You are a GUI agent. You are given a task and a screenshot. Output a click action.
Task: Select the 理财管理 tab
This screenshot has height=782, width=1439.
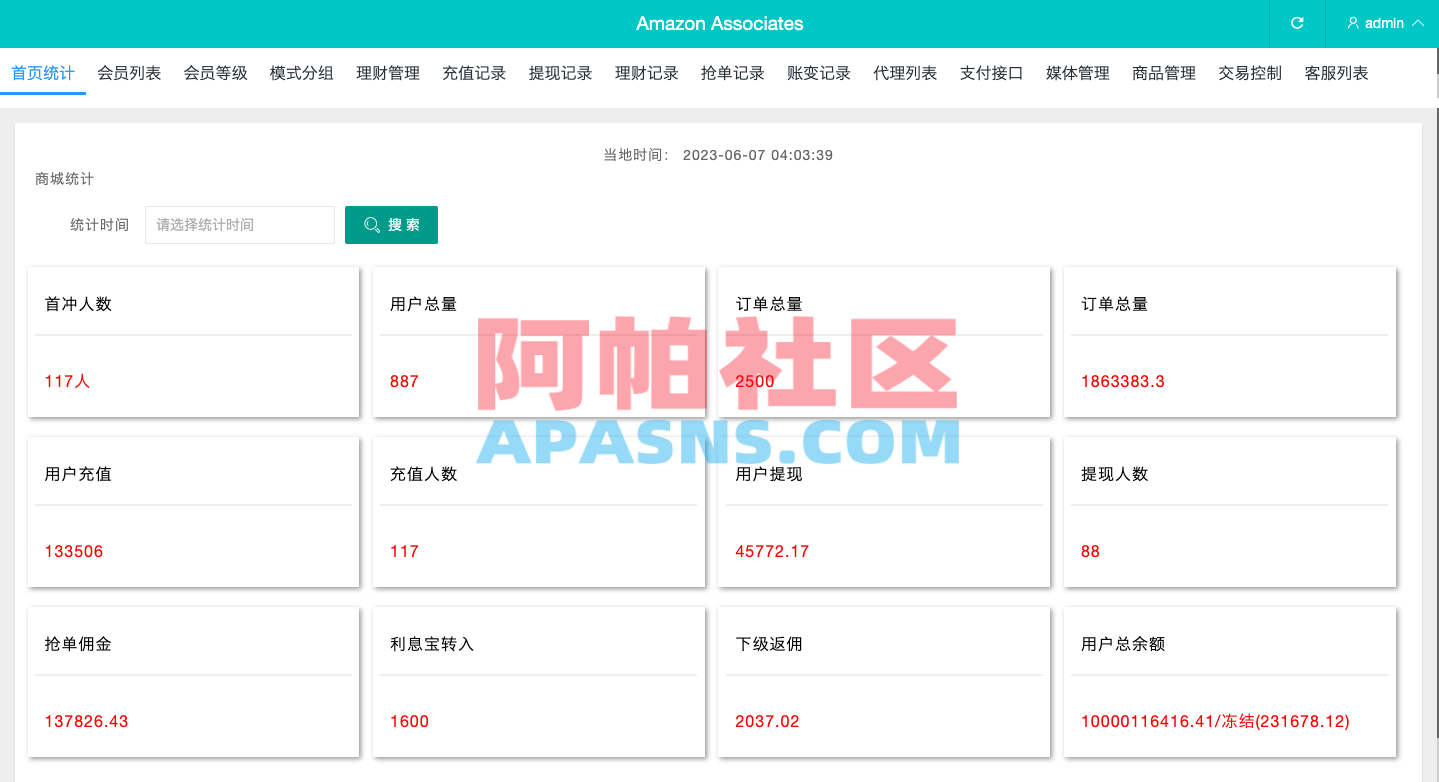[x=388, y=73]
